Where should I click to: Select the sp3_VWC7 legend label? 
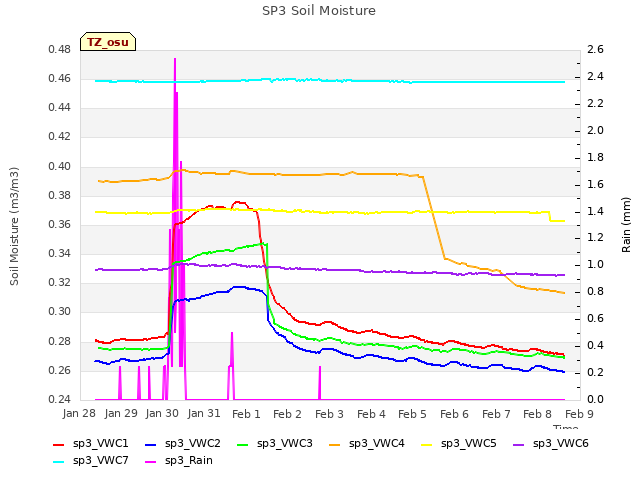pos(101,461)
